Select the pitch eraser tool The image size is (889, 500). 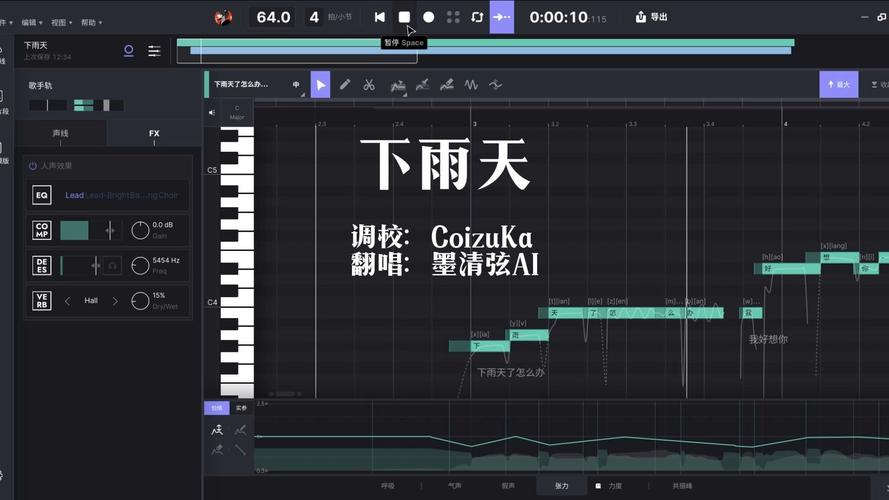(447, 84)
